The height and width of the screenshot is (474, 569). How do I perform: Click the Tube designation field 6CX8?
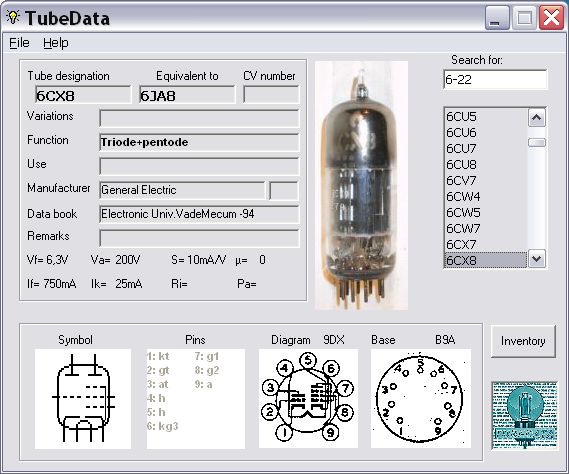pos(83,95)
